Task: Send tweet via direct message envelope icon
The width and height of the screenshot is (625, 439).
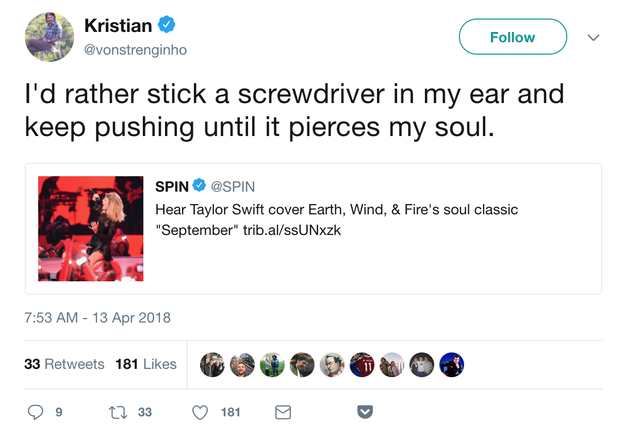Action: pos(282,412)
